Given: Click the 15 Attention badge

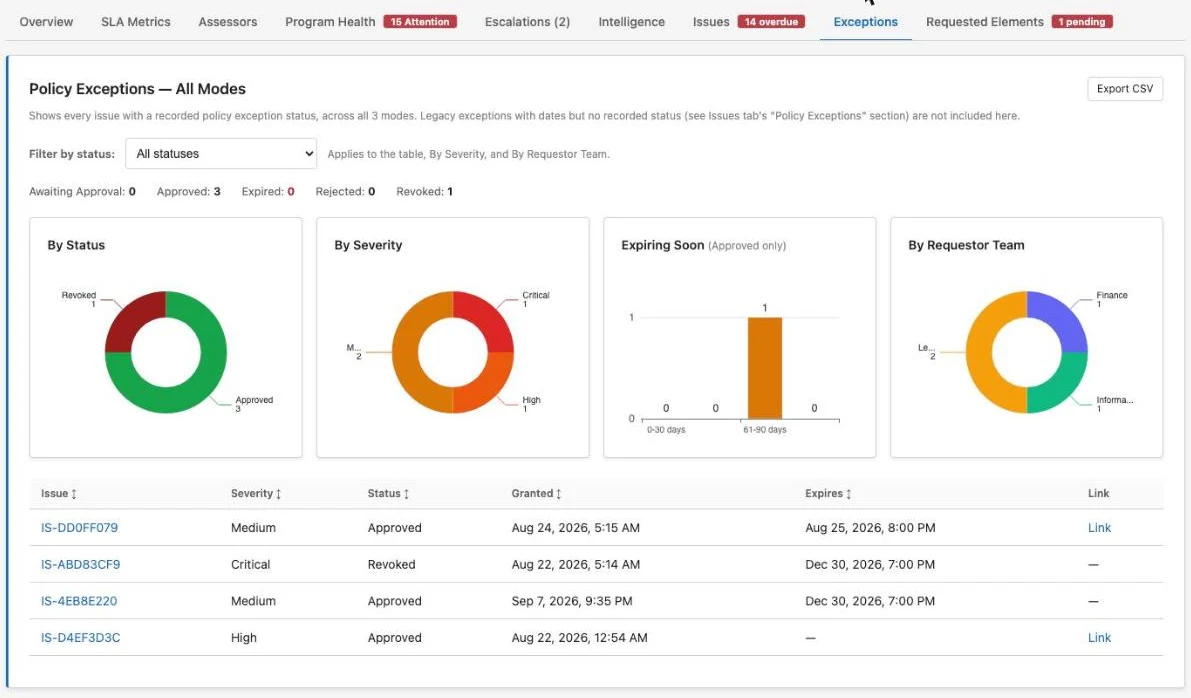Looking at the screenshot, I should pyautogui.click(x=420, y=22).
